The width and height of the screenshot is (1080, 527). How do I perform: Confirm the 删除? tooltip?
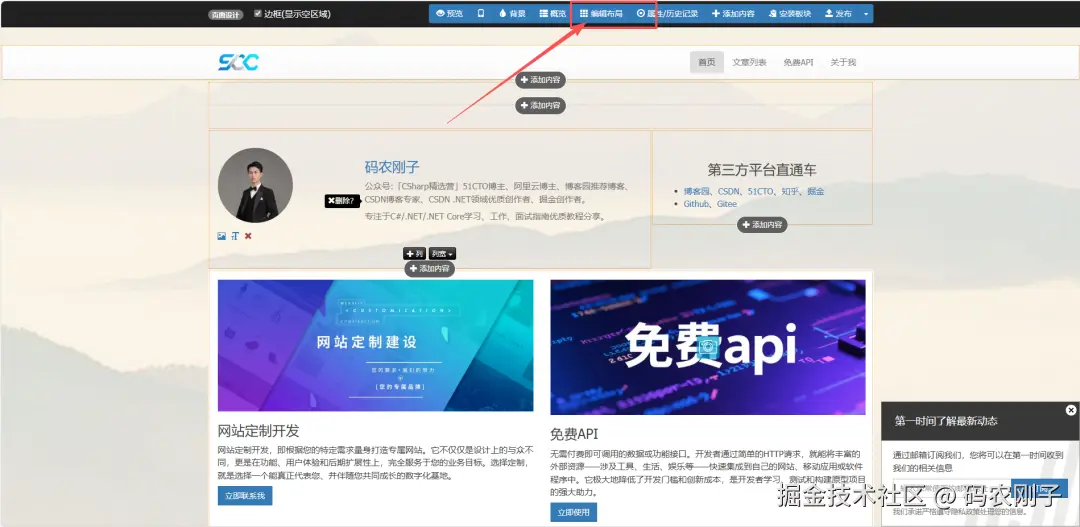coord(342,200)
